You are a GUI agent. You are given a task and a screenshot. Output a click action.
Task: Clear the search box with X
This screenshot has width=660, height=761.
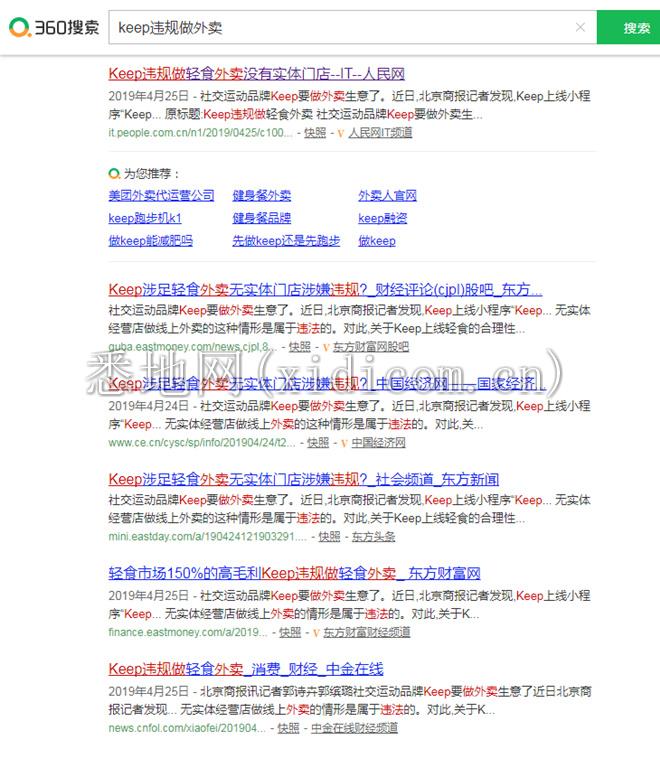[580, 27]
